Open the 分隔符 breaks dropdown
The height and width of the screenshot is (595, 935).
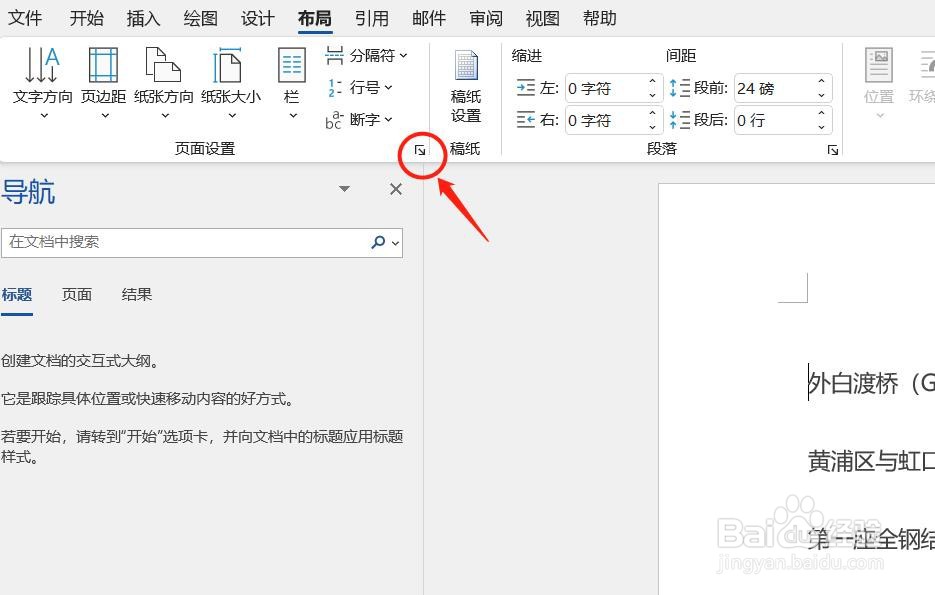(x=366, y=55)
